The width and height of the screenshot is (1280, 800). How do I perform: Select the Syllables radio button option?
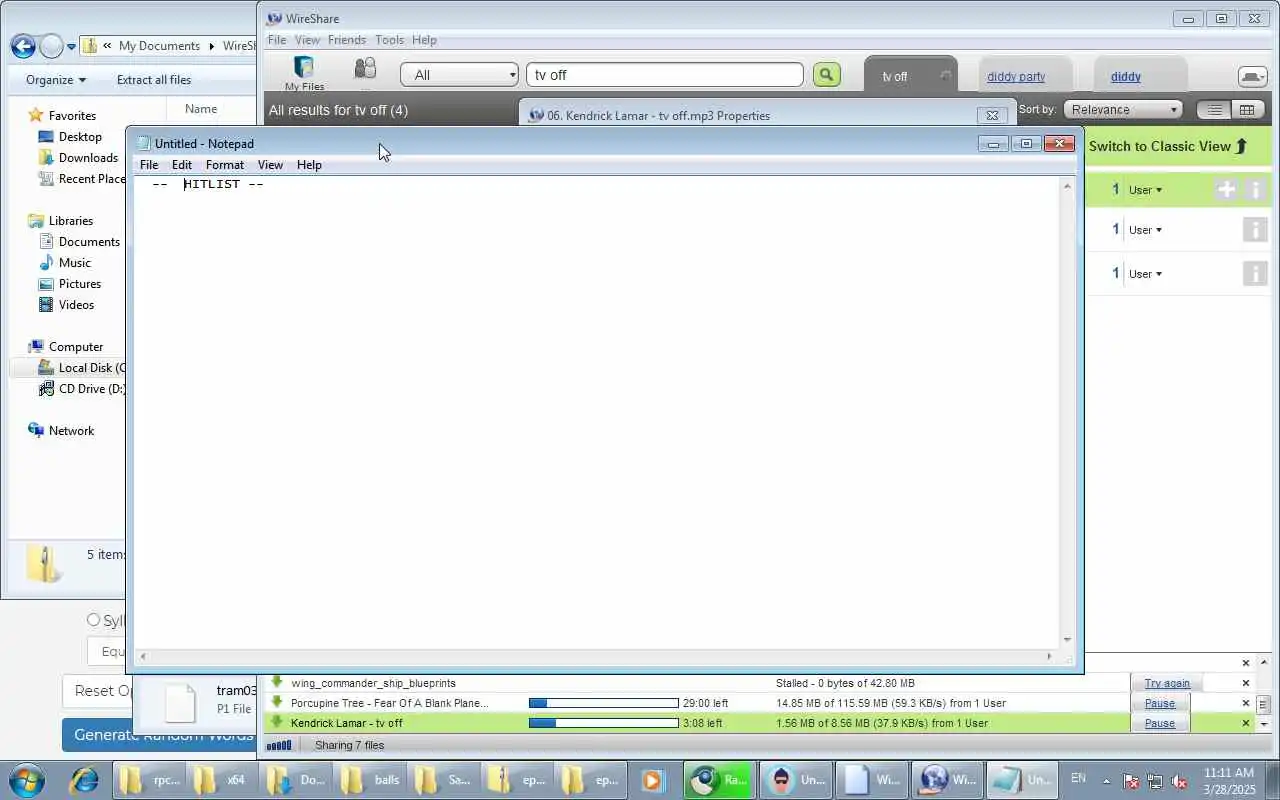tap(94, 620)
